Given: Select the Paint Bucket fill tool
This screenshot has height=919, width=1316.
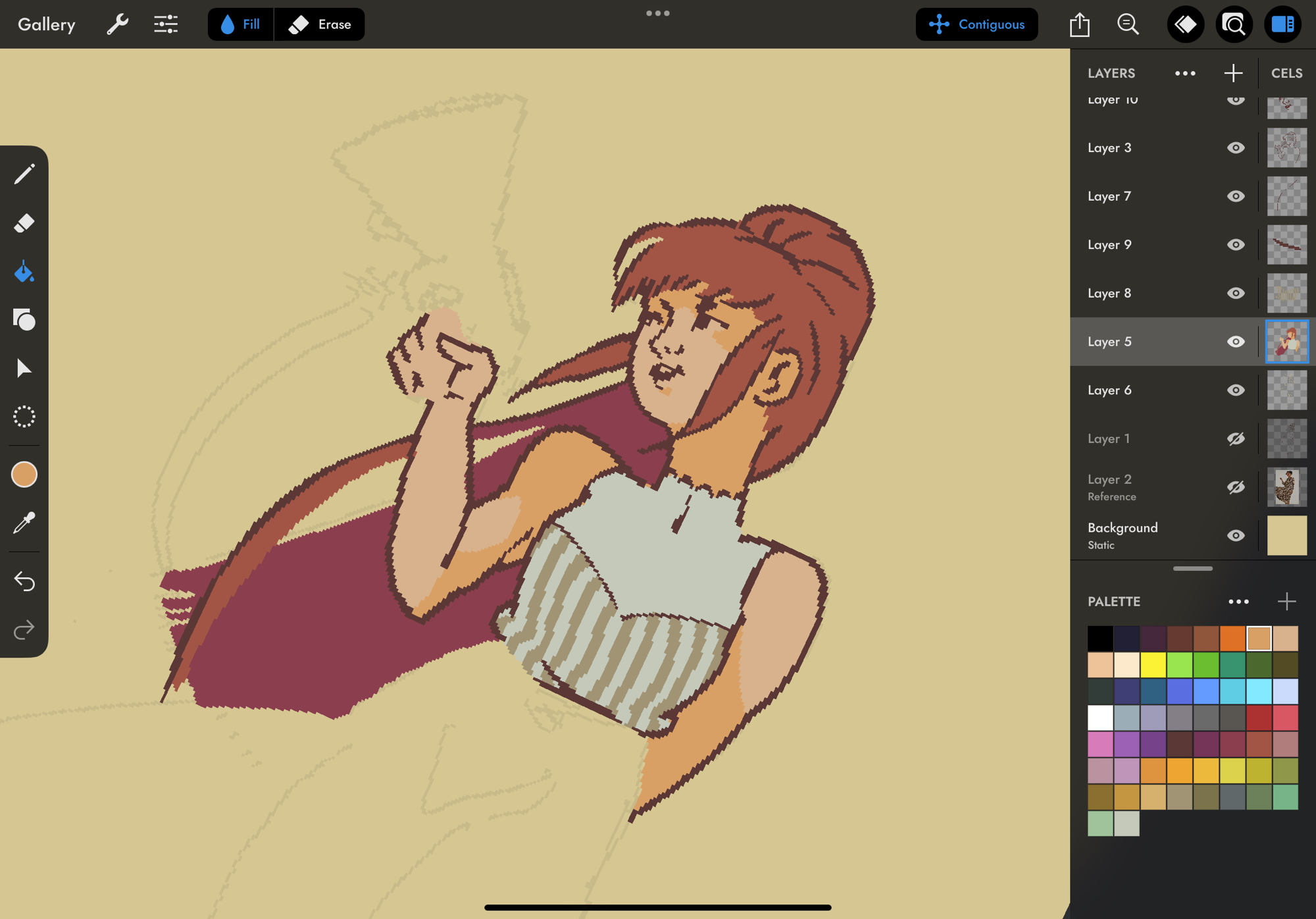Looking at the screenshot, I should coord(24,271).
